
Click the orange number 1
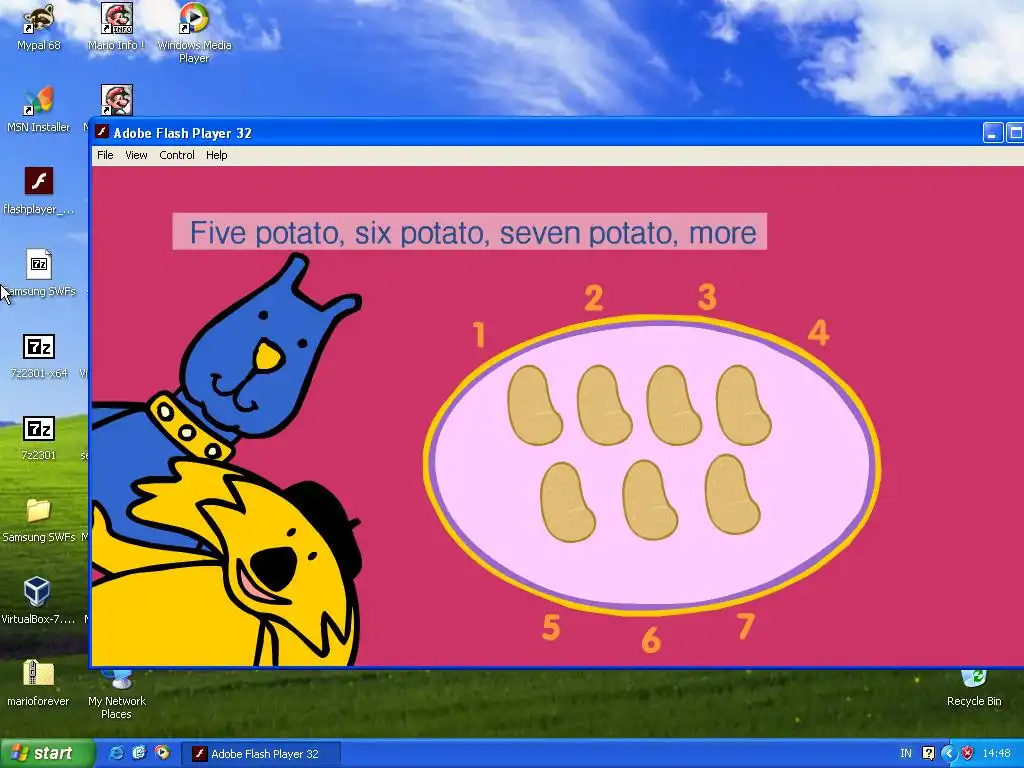480,334
